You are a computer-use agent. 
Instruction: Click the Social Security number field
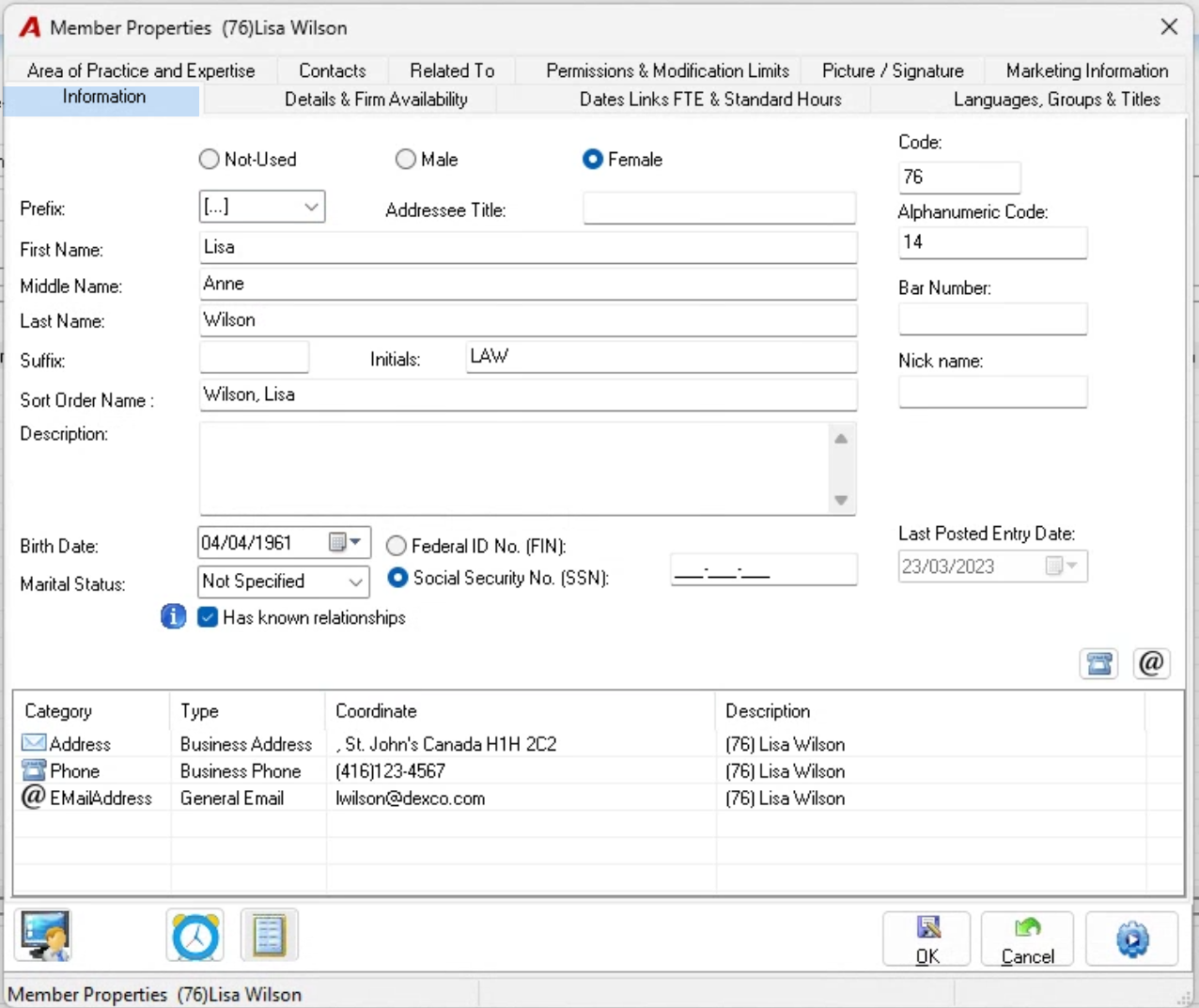pyautogui.click(x=763, y=569)
